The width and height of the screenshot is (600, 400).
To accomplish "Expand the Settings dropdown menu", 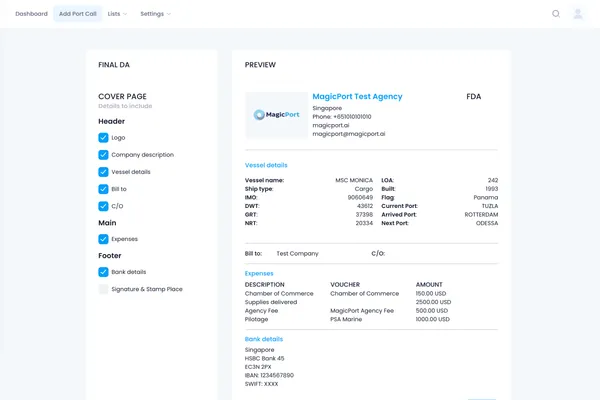I will [155, 14].
